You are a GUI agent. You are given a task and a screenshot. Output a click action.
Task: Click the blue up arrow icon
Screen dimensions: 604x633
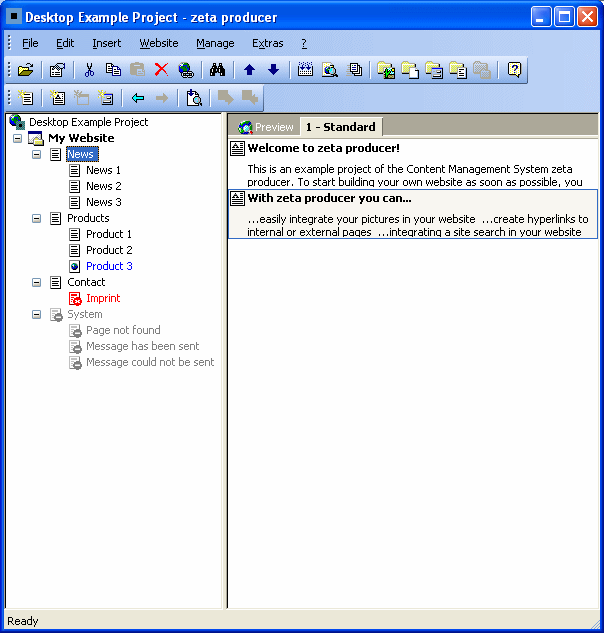coord(250,70)
